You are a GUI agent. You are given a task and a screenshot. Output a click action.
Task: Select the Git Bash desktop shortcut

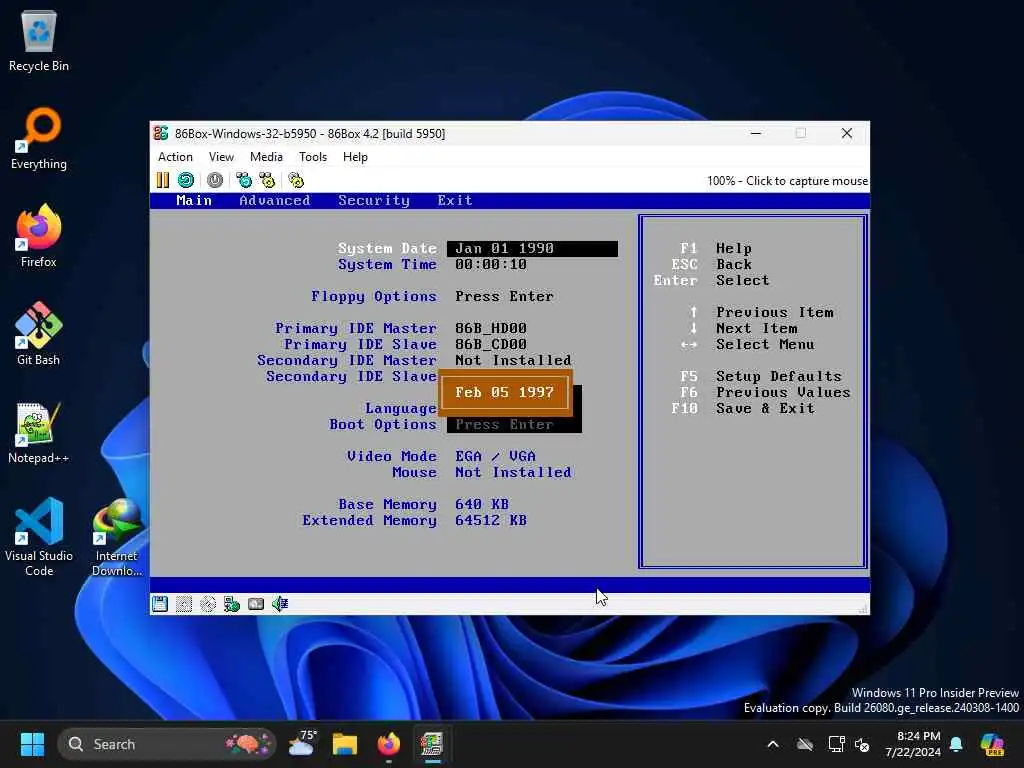(x=39, y=334)
